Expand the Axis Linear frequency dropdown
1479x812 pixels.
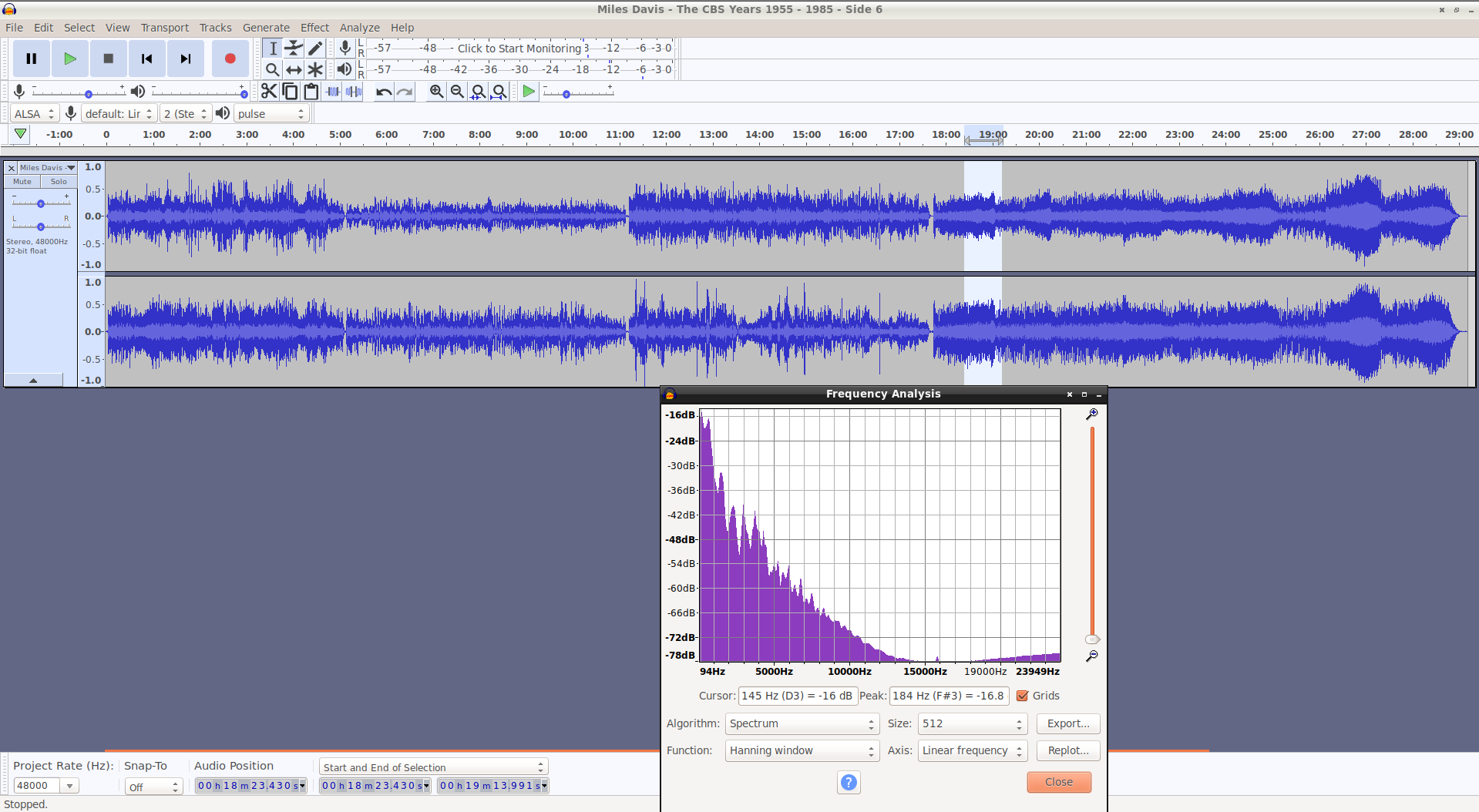972,750
